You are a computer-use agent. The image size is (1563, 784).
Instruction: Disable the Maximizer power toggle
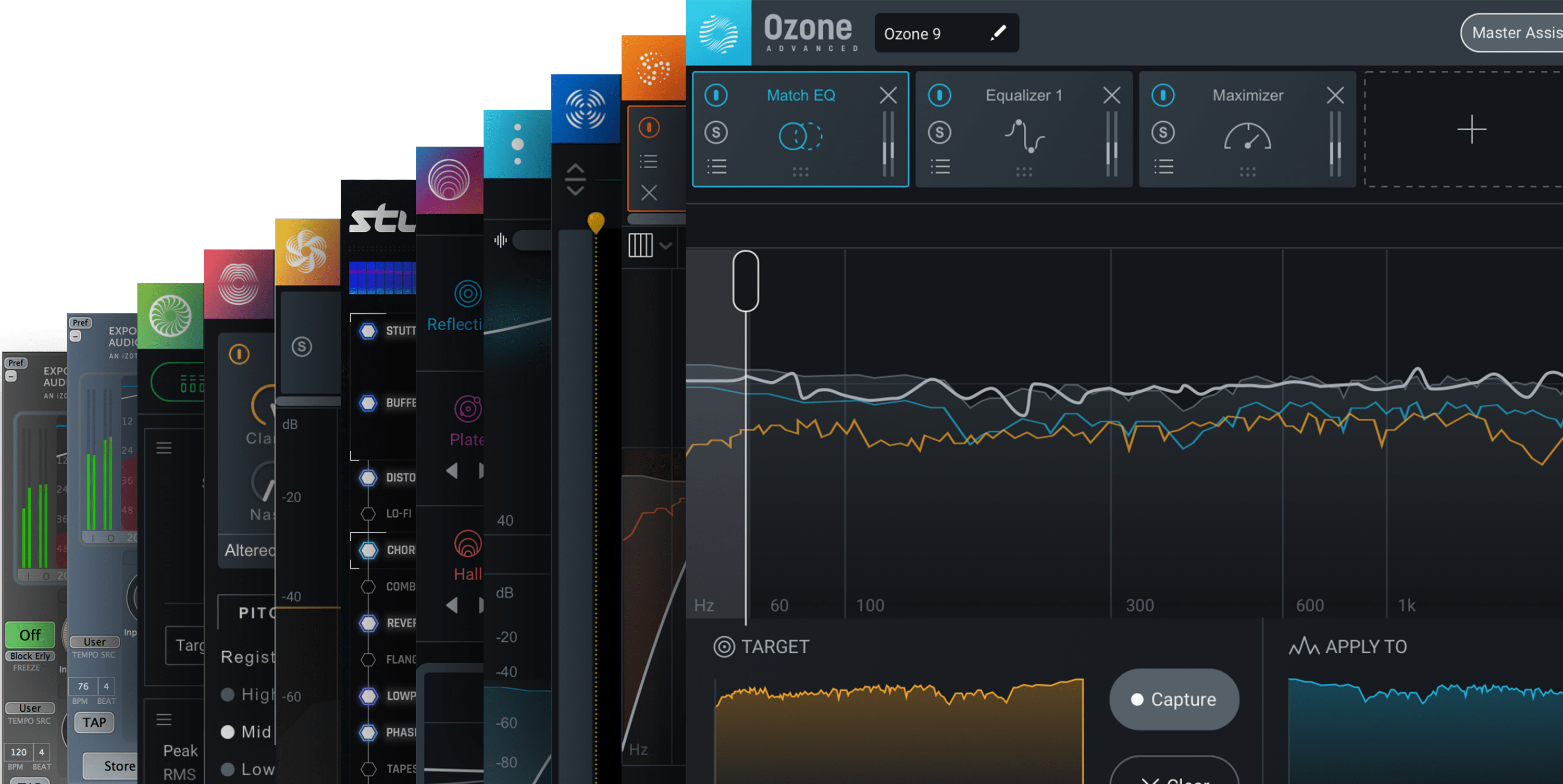point(1162,95)
